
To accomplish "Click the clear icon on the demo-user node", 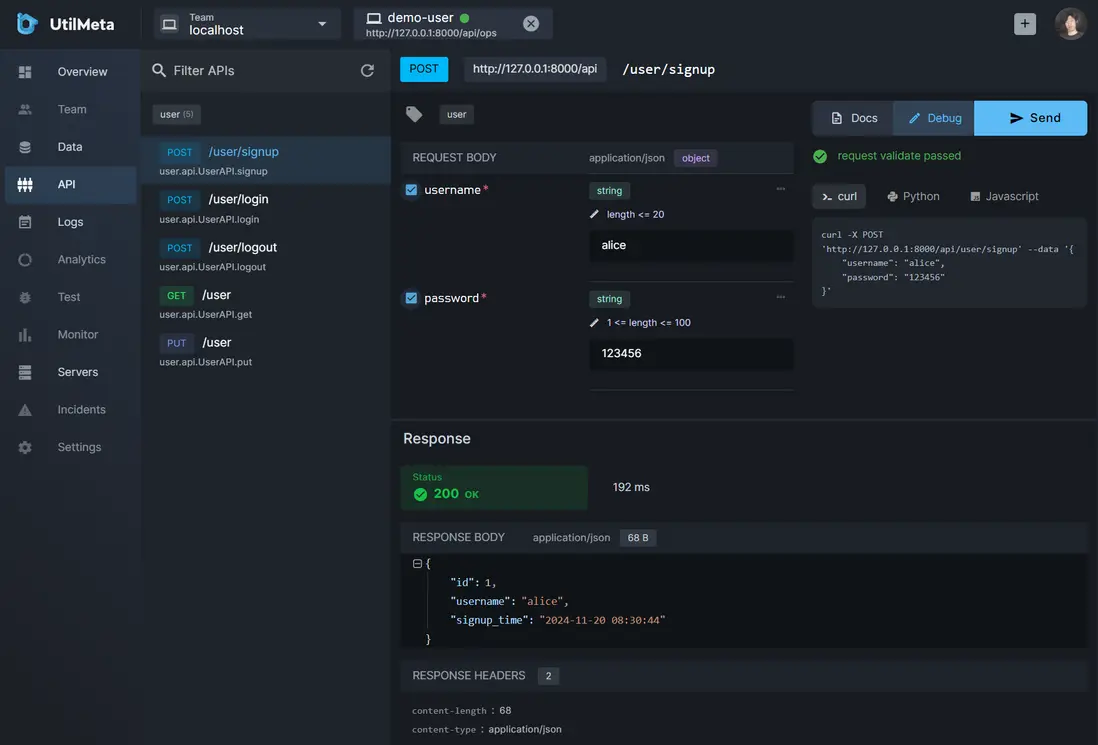I will [530, 22].
